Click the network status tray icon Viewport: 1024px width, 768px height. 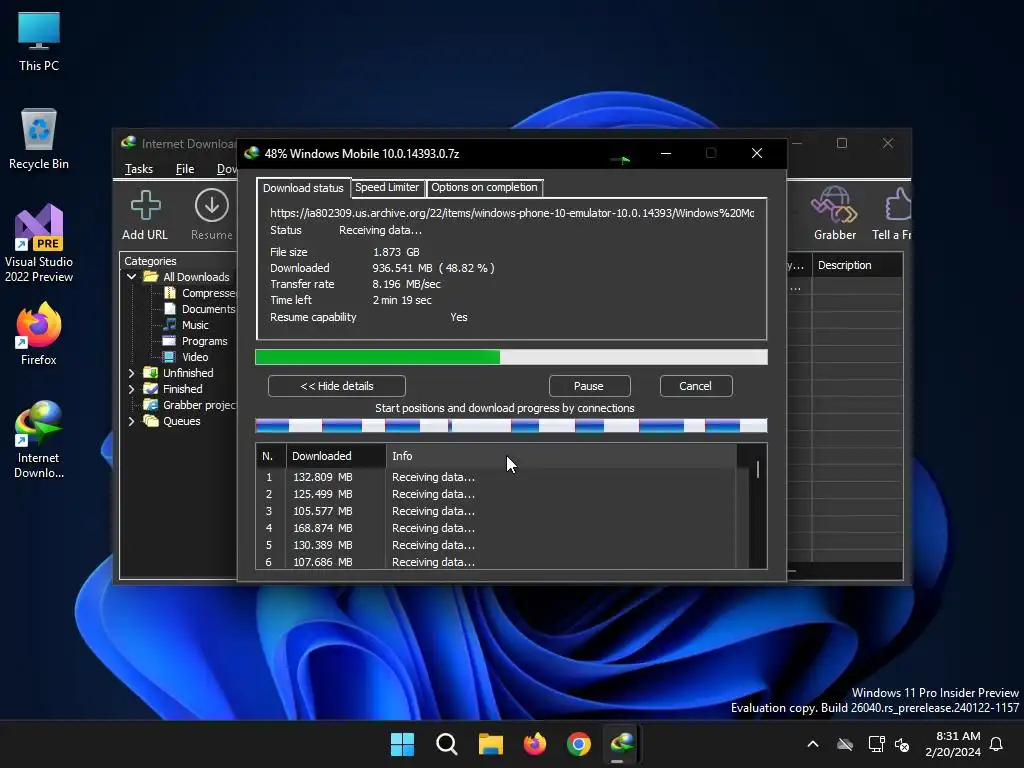coord(876,744)
